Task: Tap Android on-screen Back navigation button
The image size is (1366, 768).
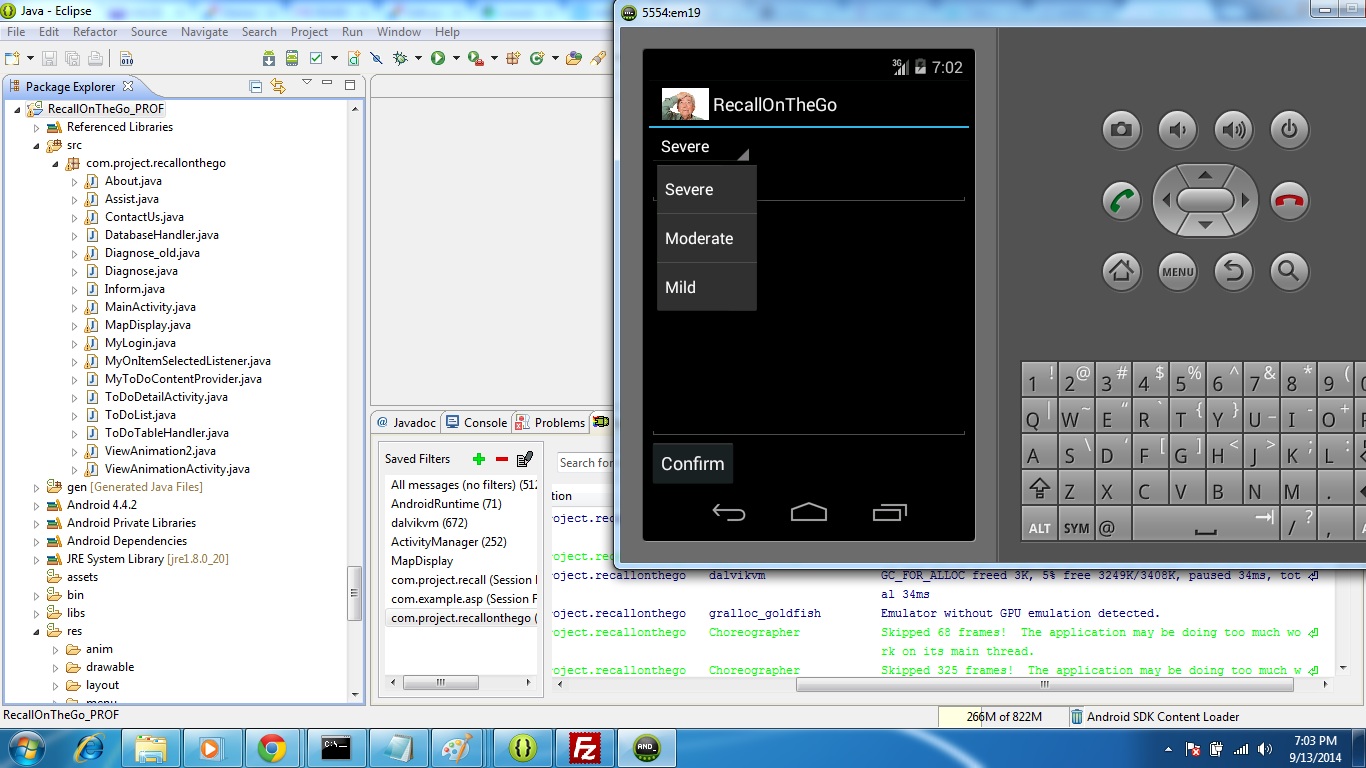Action: [729, 513]
